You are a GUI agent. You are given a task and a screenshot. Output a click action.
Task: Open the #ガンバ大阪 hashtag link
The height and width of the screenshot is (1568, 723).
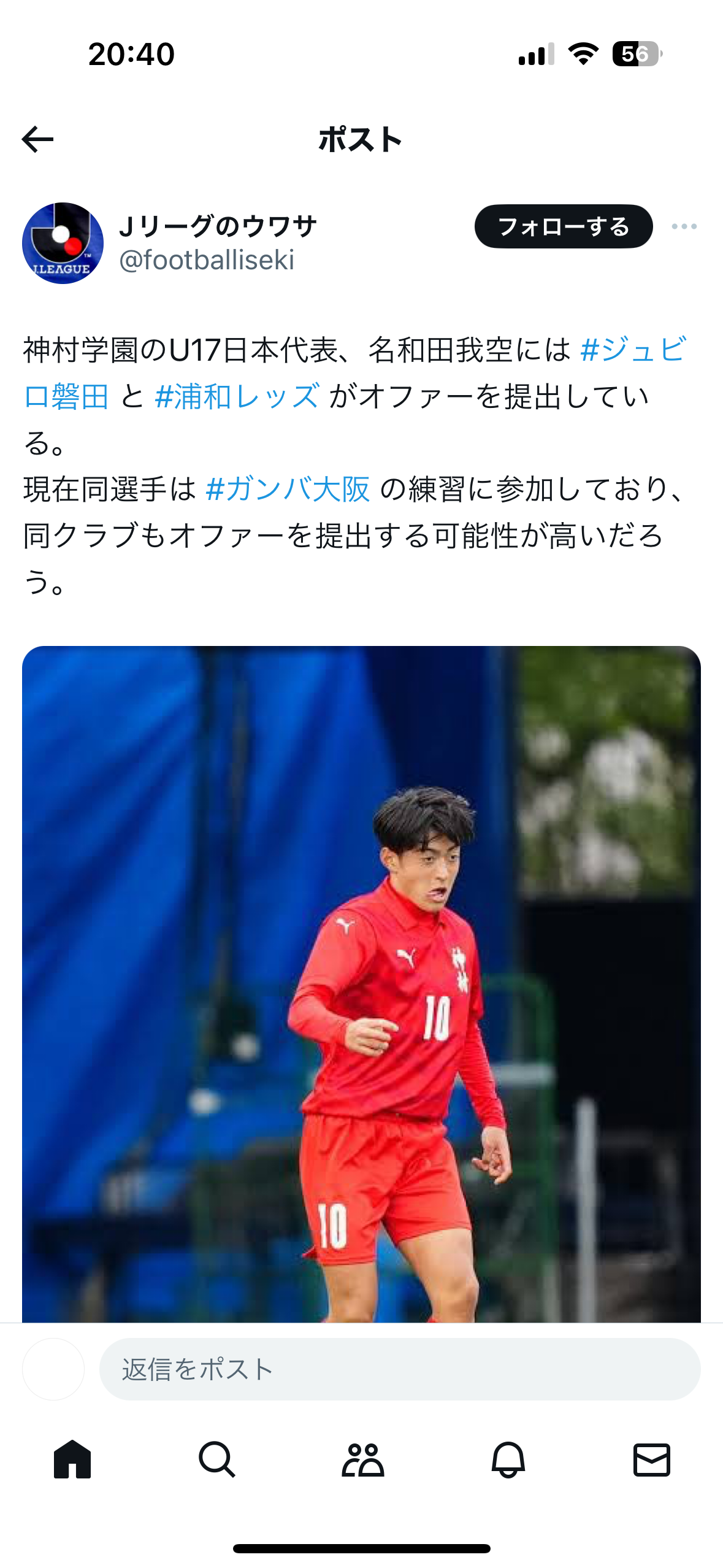[288, 489]
